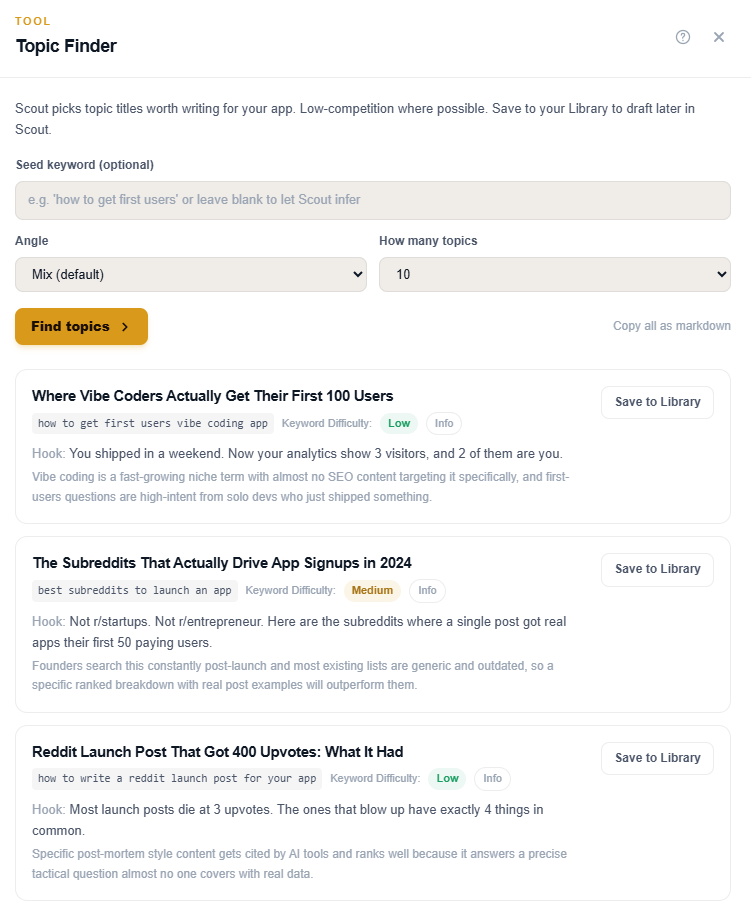Screen dimensions: 751x901
Task: Click keyword tag 'how to get first users vibe coding app'
Action: click(x=153, y=423)
